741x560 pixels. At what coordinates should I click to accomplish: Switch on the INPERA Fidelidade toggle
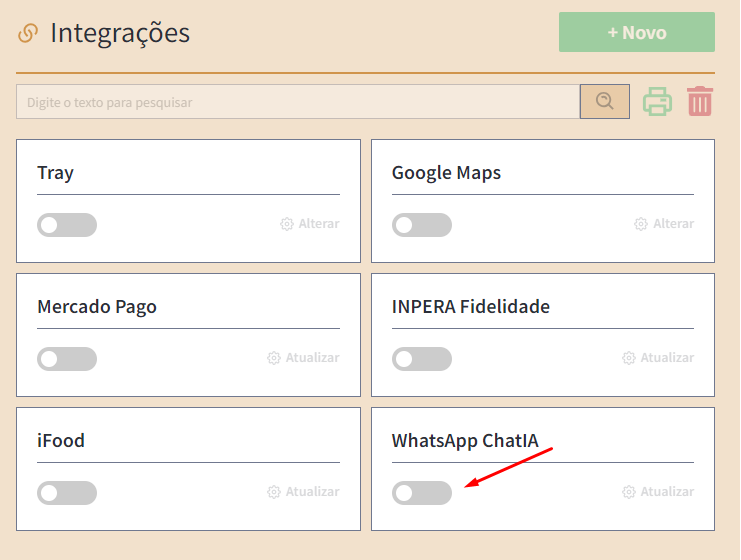click(x=422, y=359)
